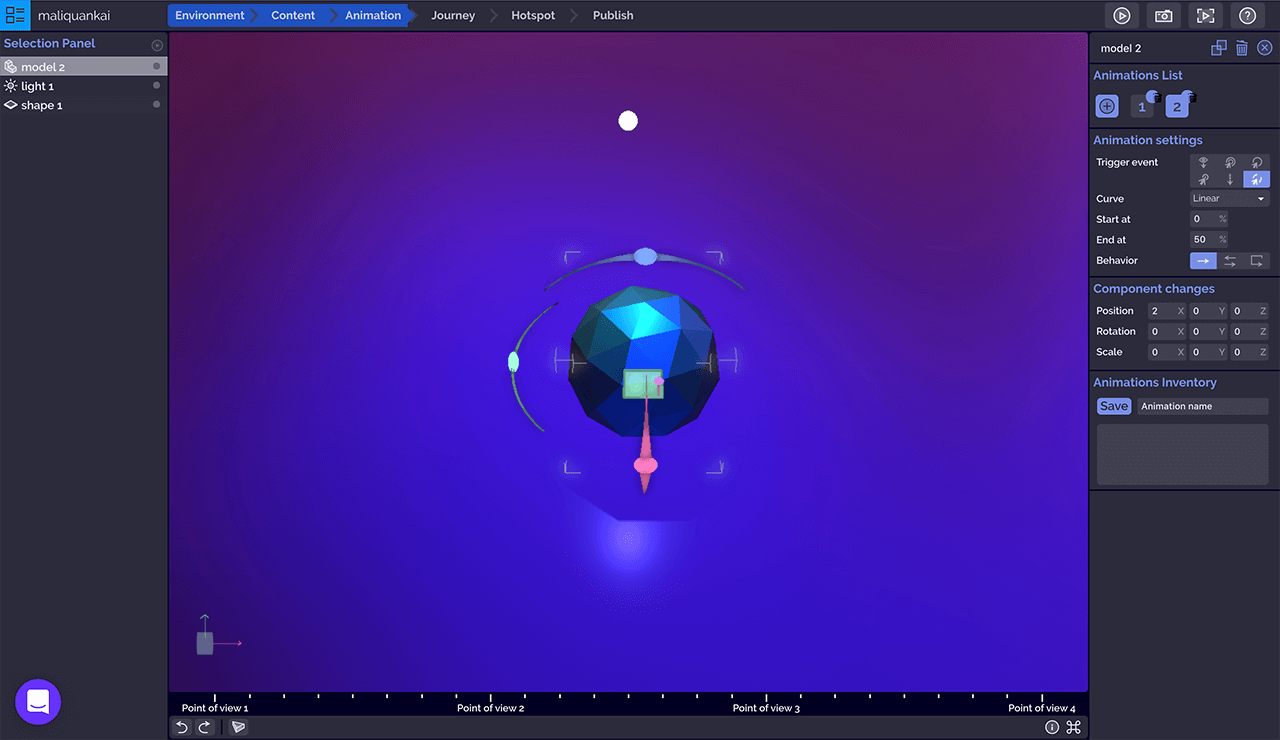1280x740 pixels.
Task: Duplicate model 2 with the copy icon
Action: point(1218,48)
